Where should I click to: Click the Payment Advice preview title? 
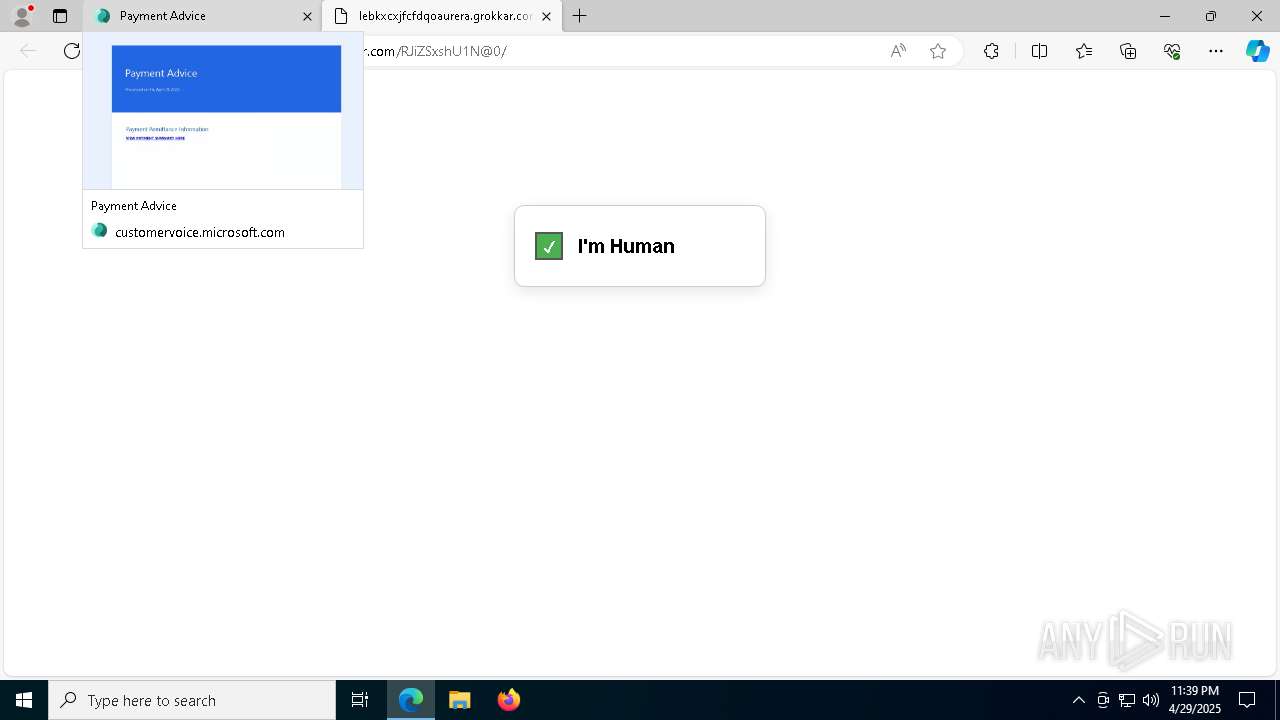pos(134,206)
